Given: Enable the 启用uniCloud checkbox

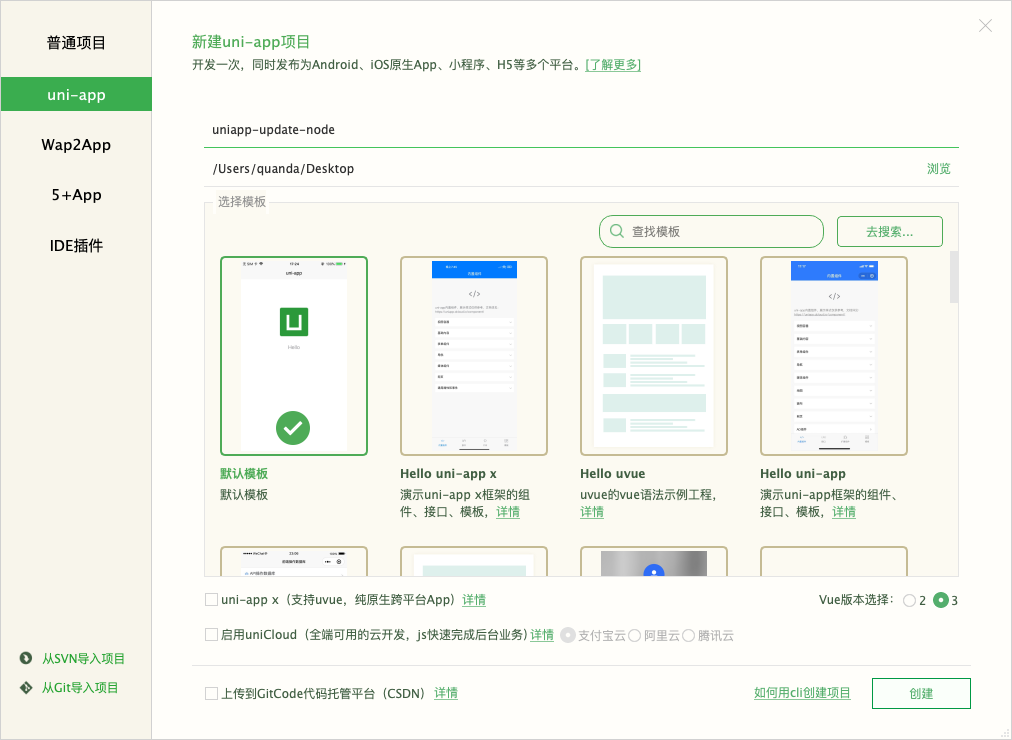Looking at the screenshot, I should coord(211,635).
